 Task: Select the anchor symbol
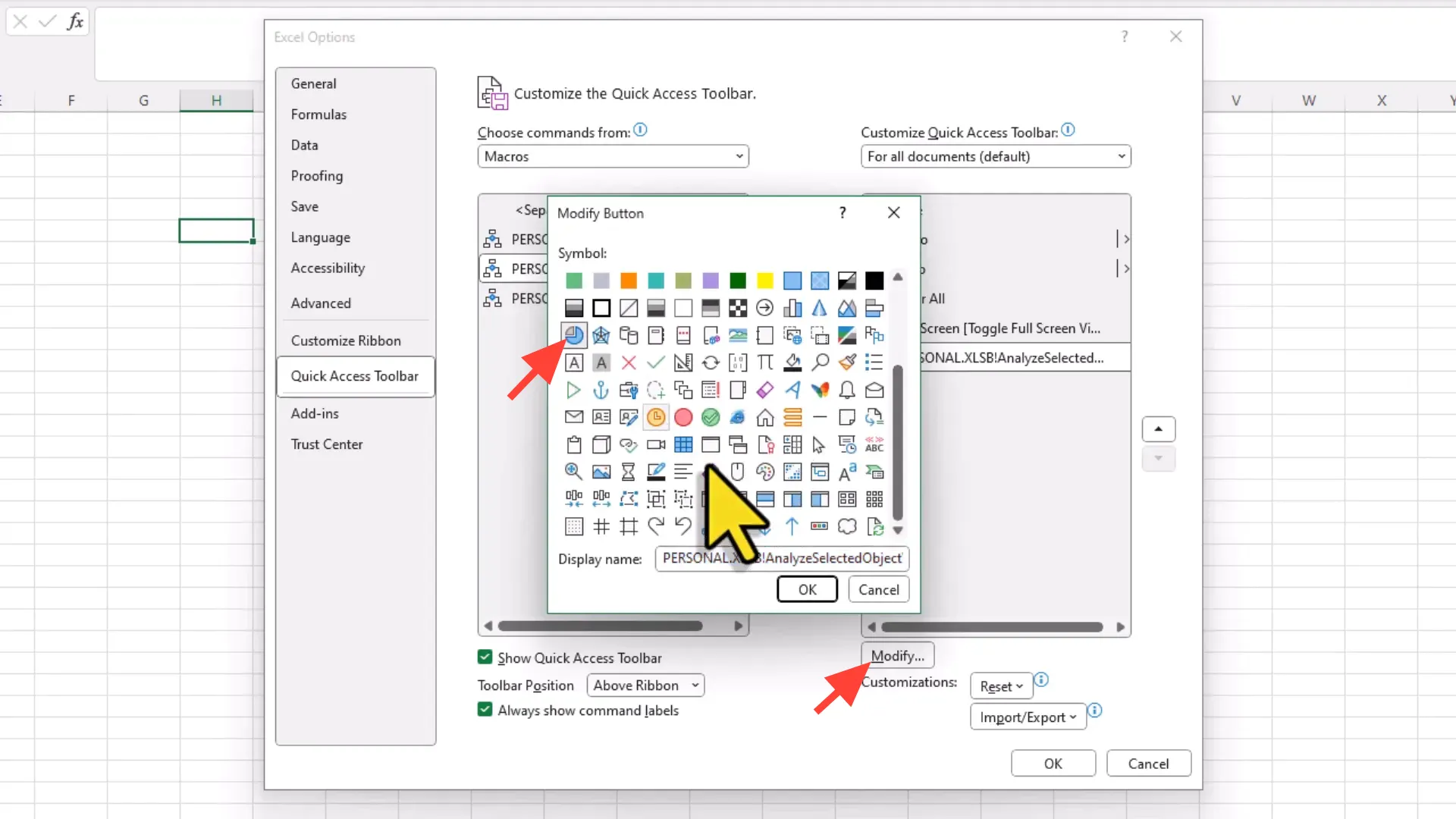click(x=601, y=390)
